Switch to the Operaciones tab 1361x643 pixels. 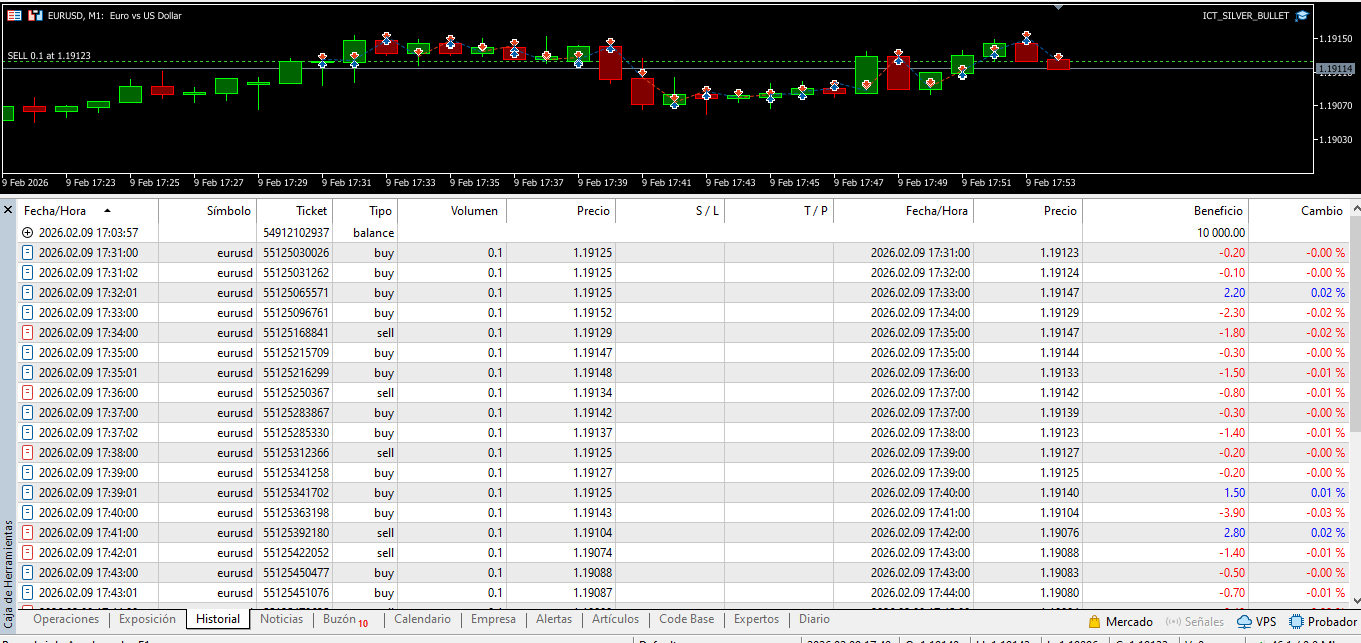pos(66,620)
